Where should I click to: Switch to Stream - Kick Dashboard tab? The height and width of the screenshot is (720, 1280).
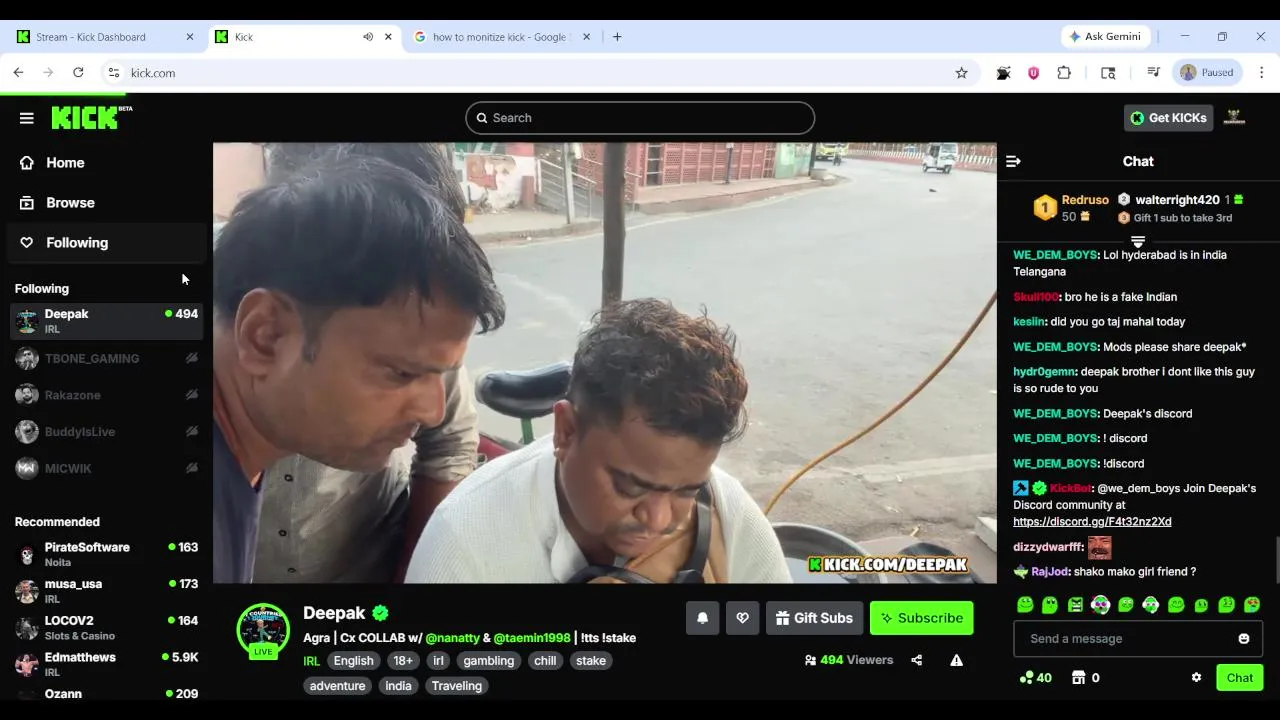click(x=104, y=37)
